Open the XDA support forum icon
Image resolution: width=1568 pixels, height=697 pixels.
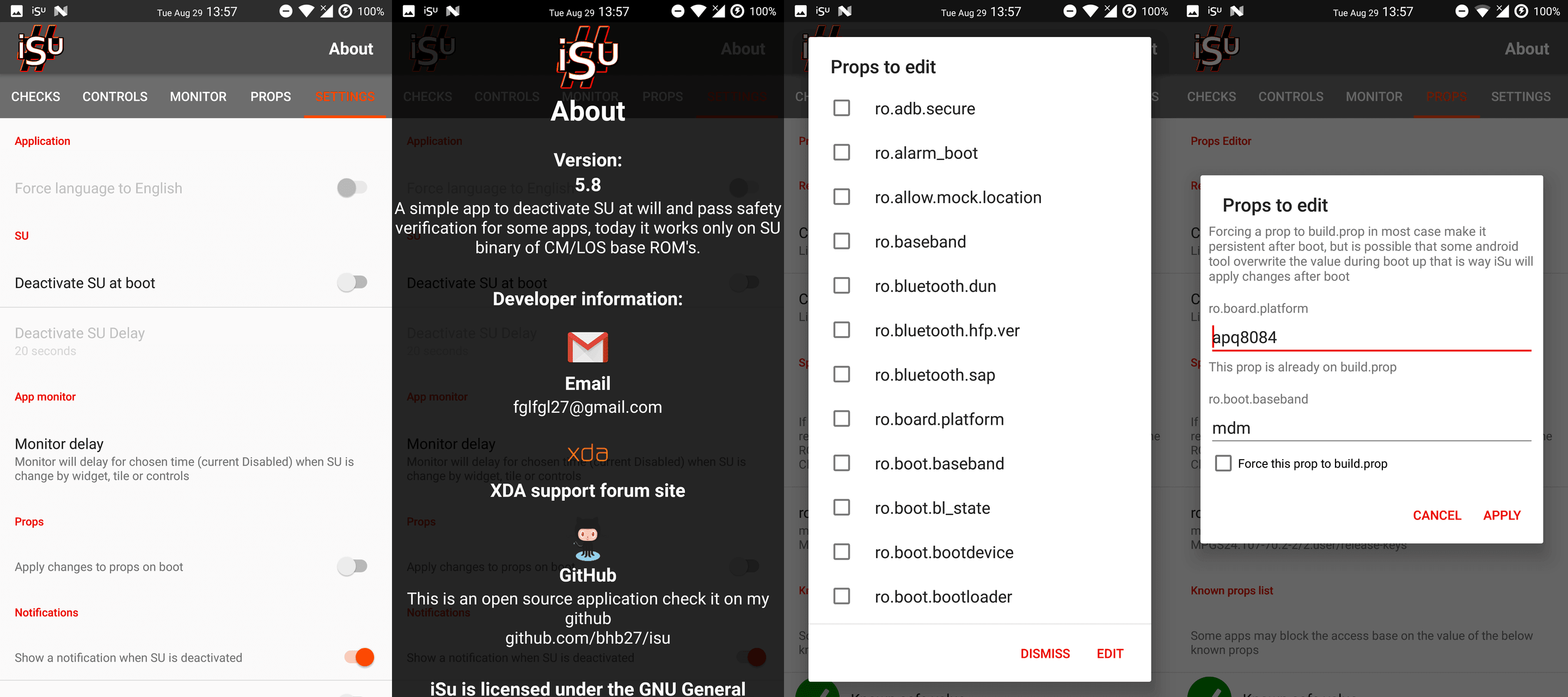[x=588, y=453]
